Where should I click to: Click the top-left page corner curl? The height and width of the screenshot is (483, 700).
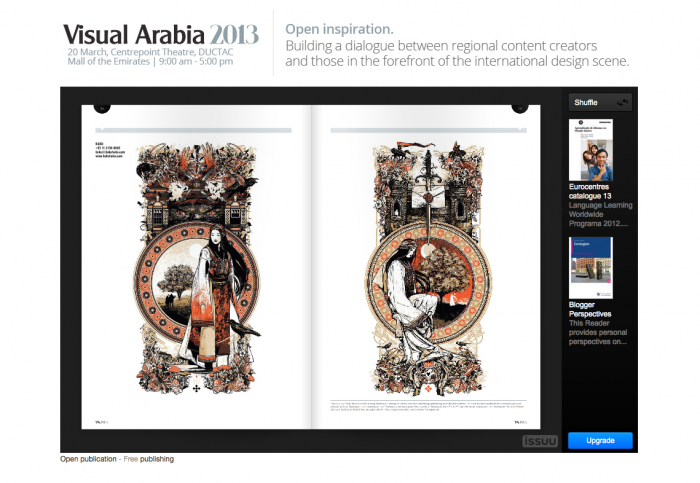(101, 107)
